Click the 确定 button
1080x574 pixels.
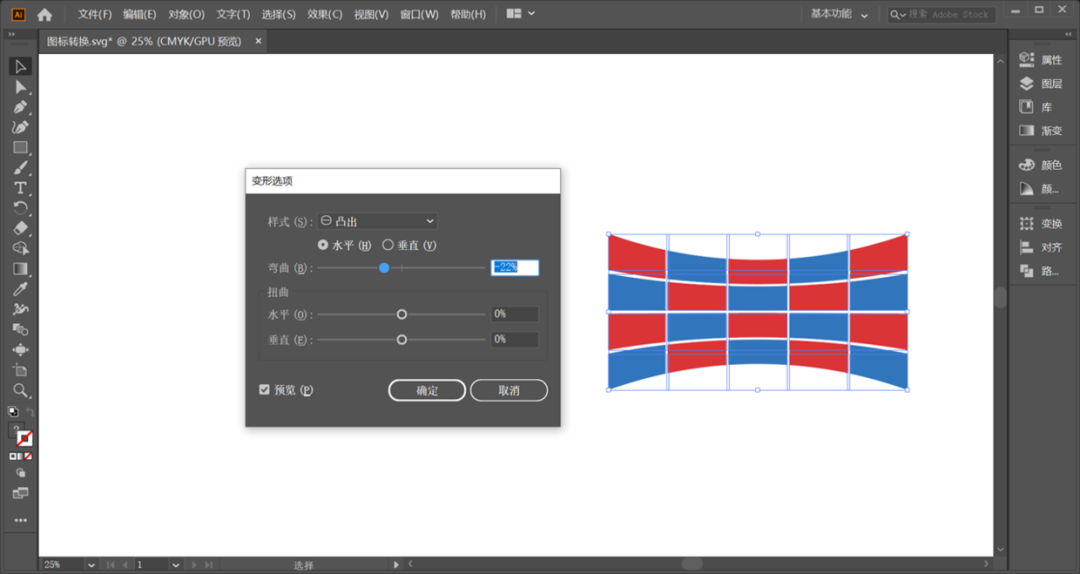(427, 390)
